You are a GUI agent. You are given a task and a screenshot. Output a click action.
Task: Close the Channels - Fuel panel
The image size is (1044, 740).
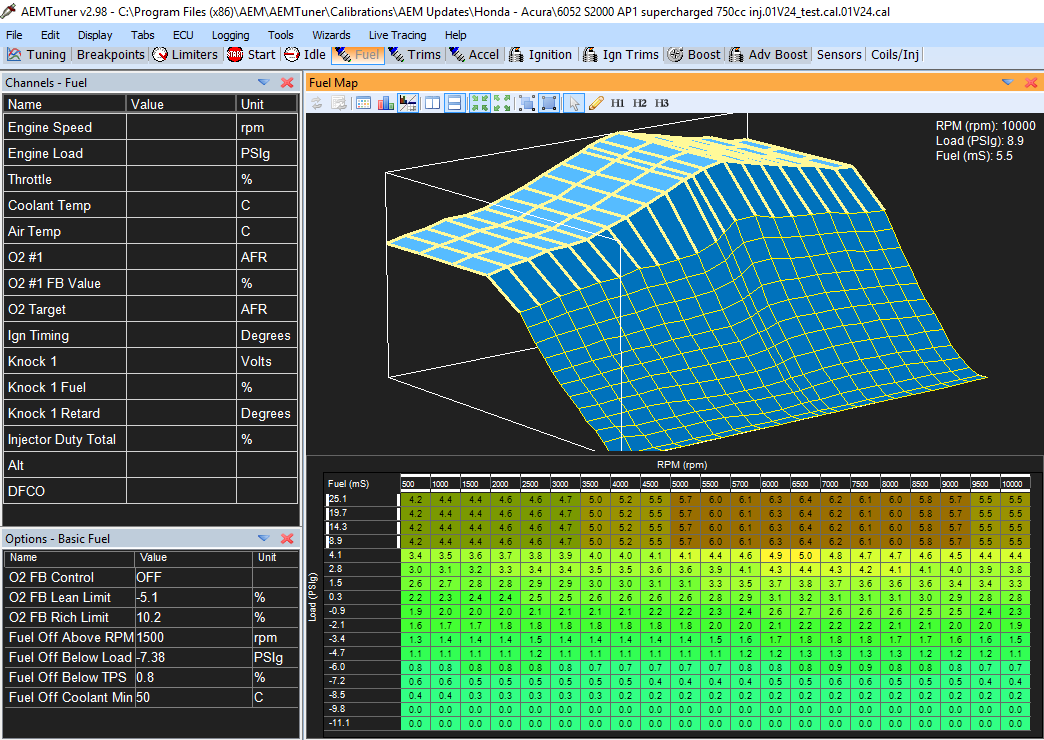(287, 82)
